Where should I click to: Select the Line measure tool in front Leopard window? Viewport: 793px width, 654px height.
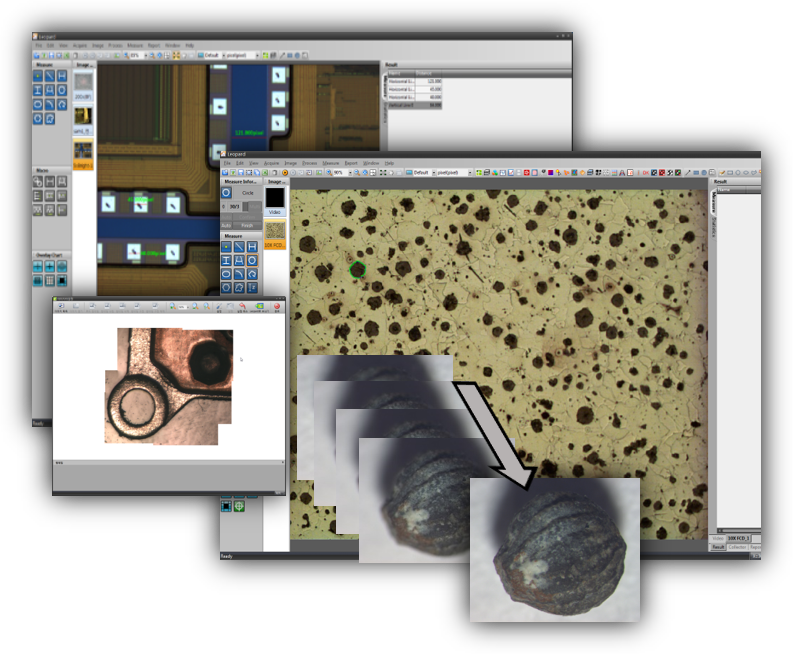[239, 246]
